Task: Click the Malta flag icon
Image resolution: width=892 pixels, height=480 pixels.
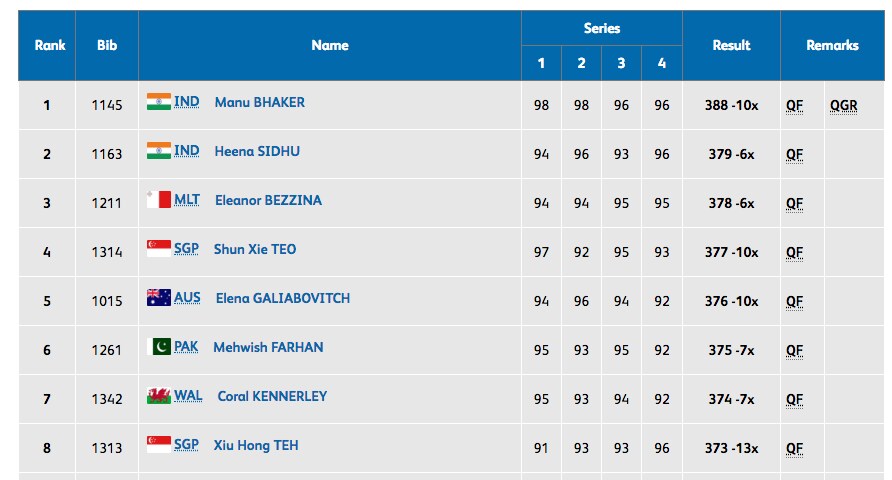Action: point(159,200)
